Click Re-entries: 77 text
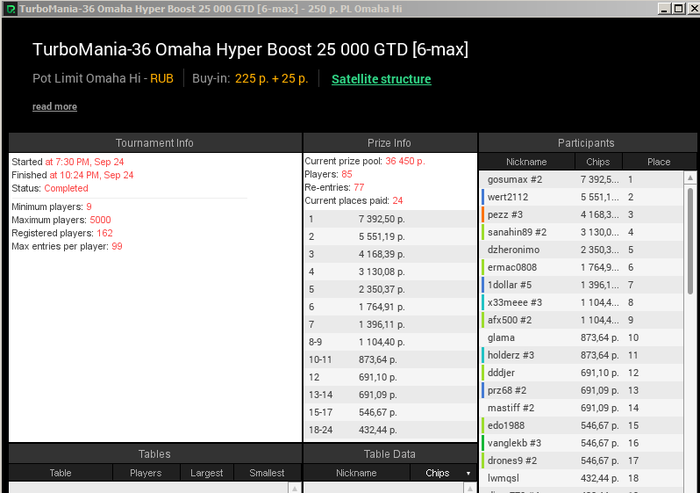This screenshot has width=700, height=493. point(334,188)
